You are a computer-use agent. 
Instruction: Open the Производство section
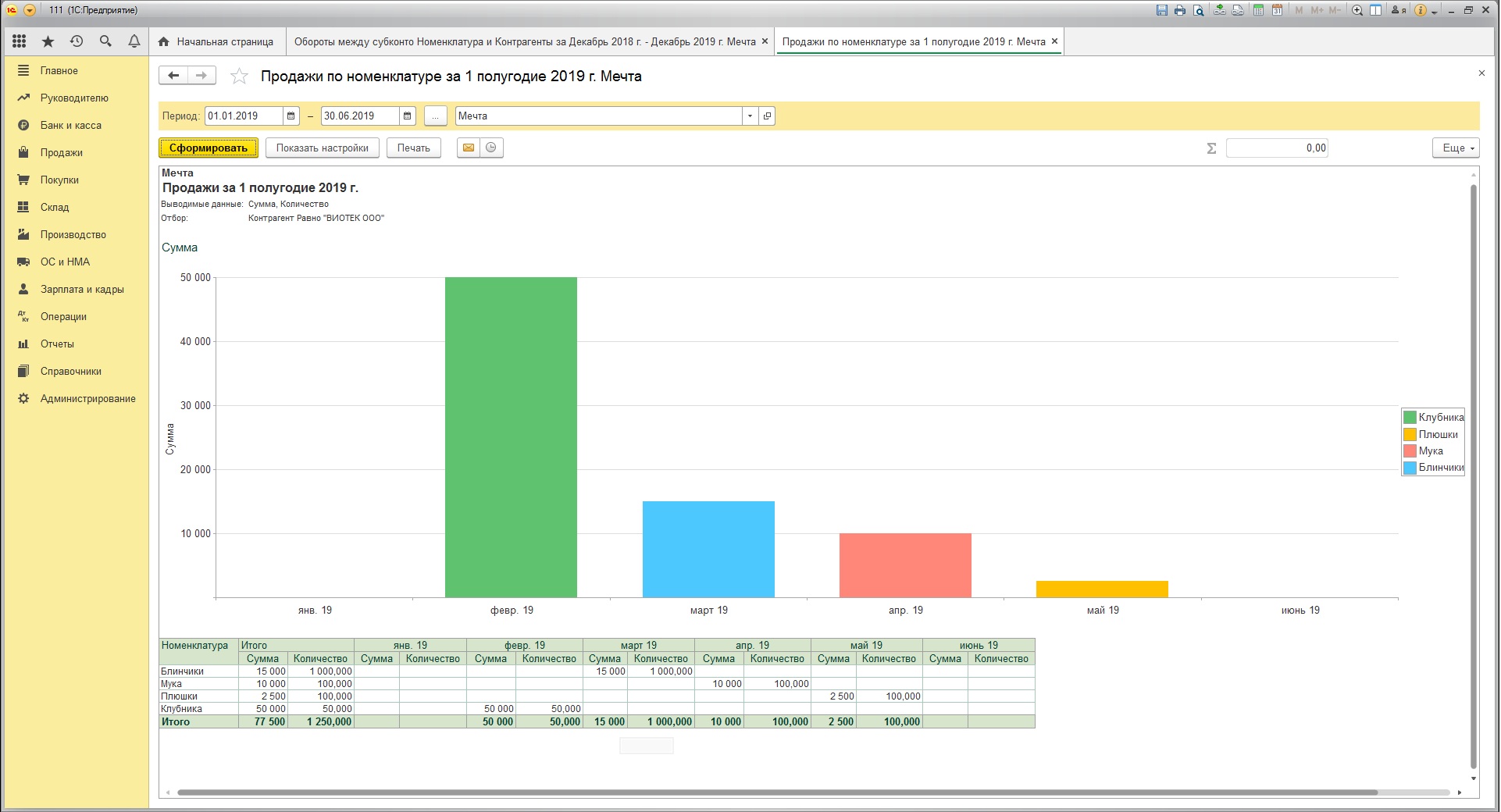click(73, 234)
